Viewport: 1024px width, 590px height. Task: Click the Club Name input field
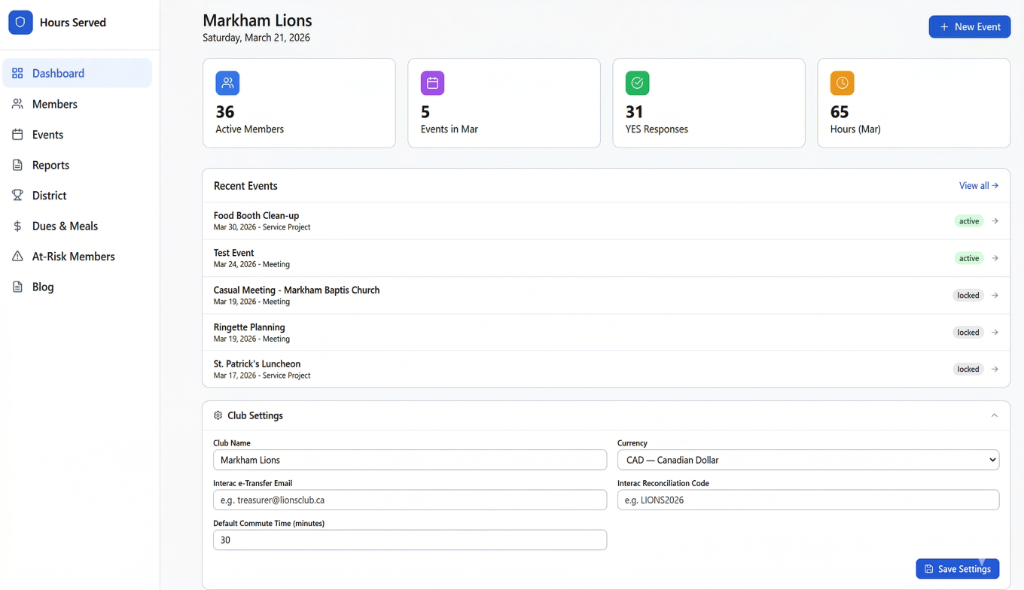(409, 459)
